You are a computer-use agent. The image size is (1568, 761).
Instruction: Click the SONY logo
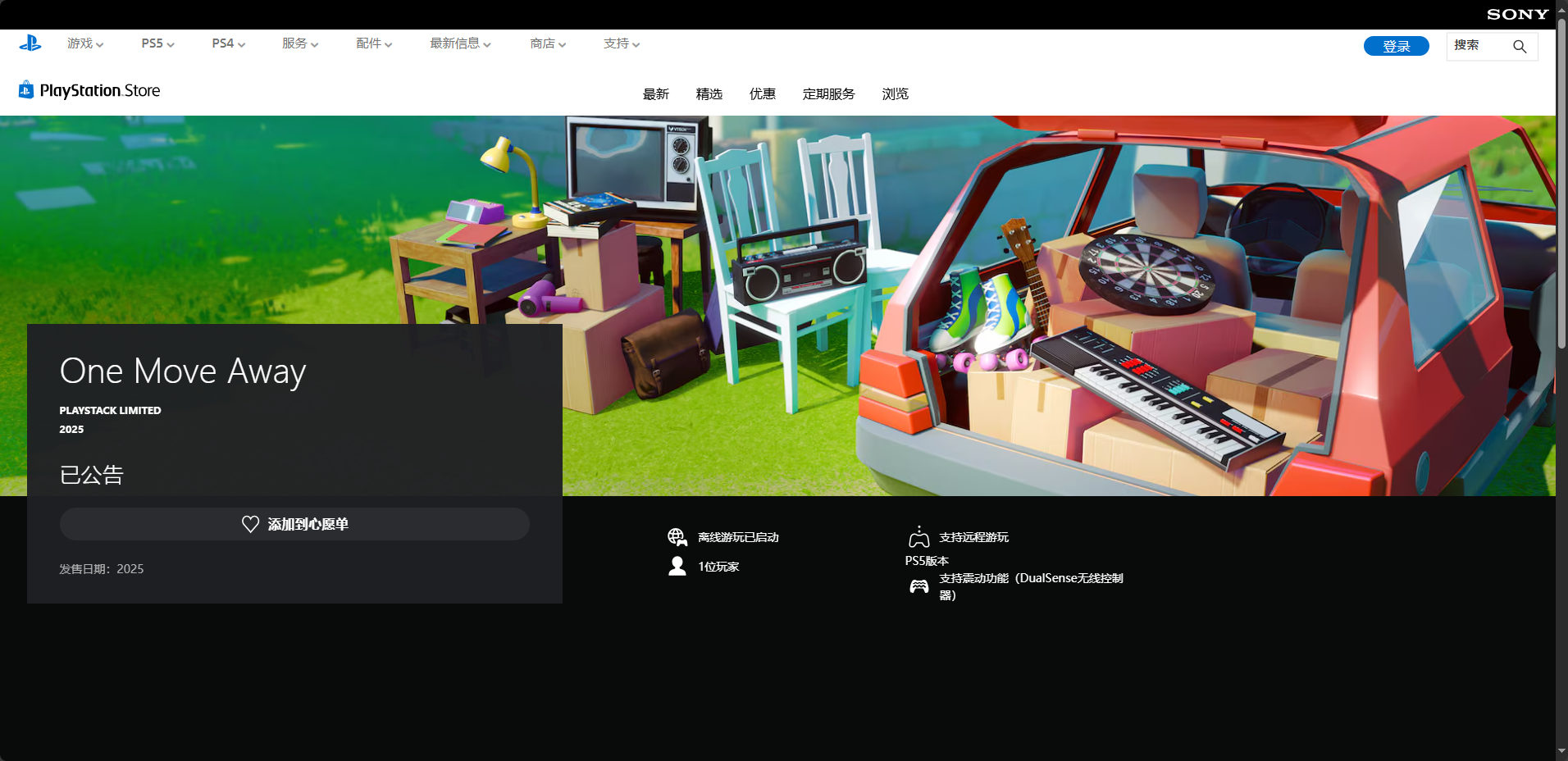click(1517, 14)
